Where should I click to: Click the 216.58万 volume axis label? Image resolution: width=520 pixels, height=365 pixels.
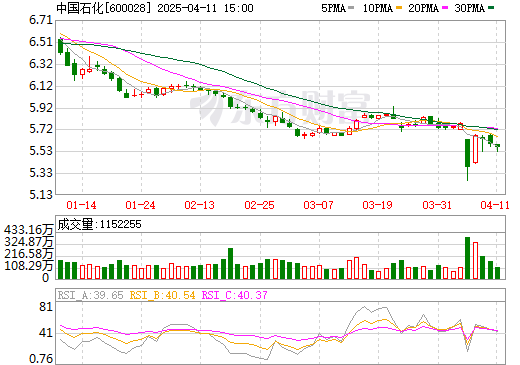29,254
